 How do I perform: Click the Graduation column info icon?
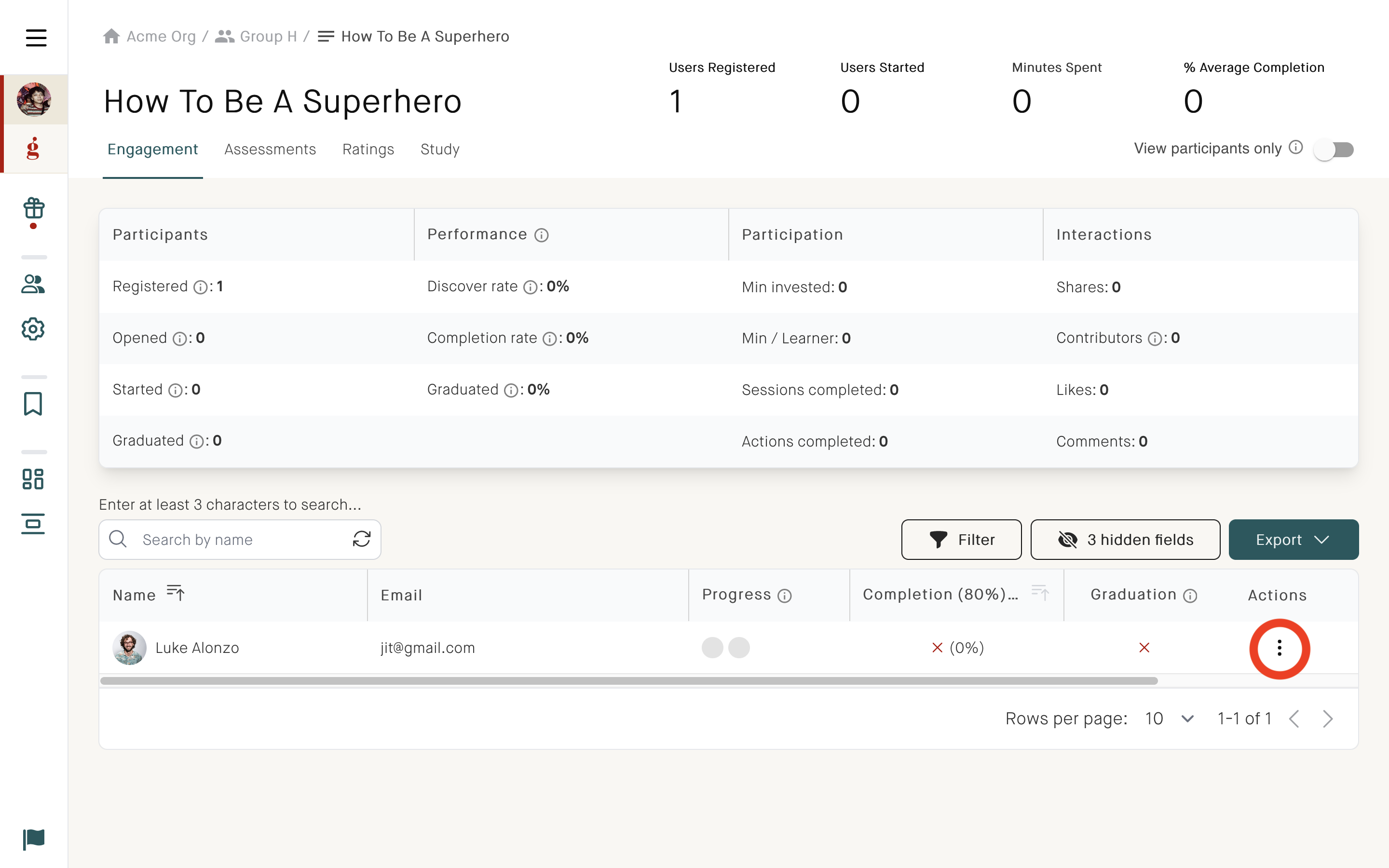point(1190,596)
